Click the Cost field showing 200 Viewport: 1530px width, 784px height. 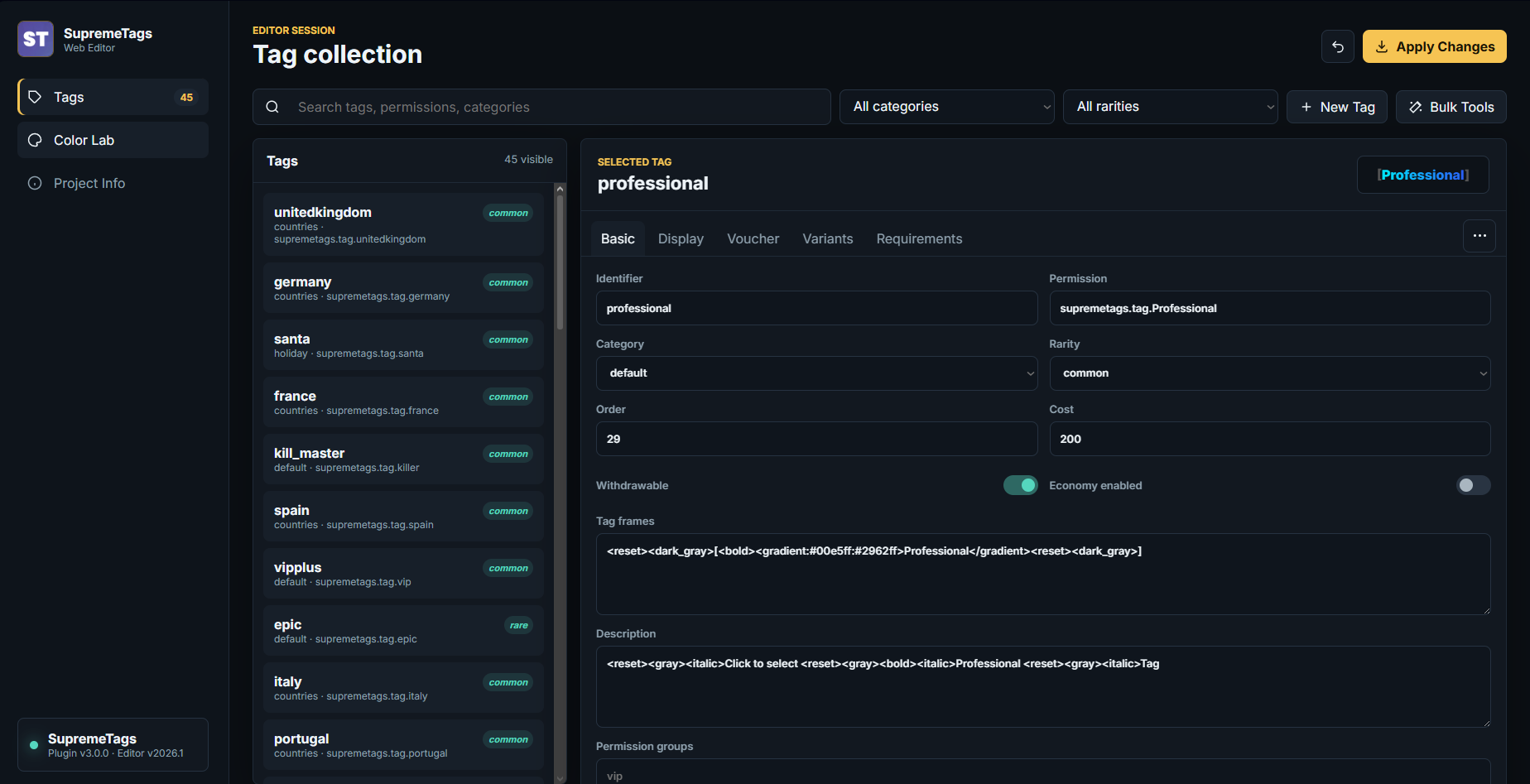[x=1270, y=439]
